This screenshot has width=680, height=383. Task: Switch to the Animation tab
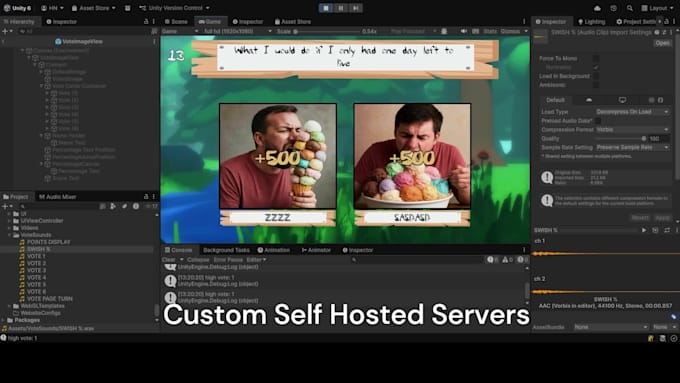tap(273, 250)
